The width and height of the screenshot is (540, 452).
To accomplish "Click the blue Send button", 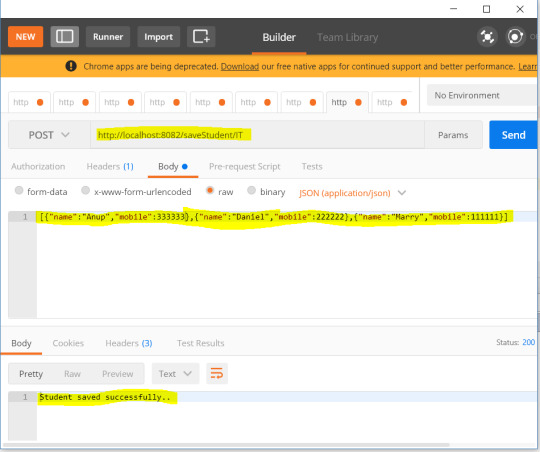I will (x=513, y=135).
